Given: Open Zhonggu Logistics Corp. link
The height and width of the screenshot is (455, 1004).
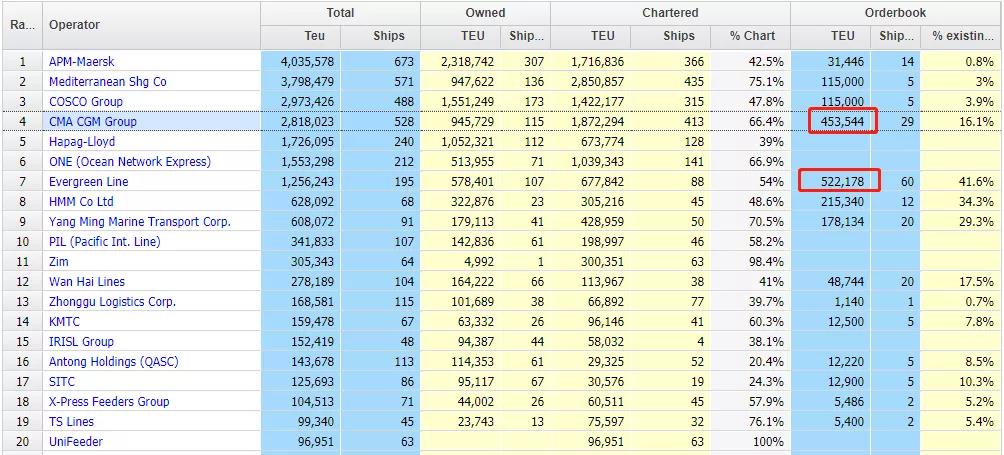Looking at the screenshot, I should point(112,301).
